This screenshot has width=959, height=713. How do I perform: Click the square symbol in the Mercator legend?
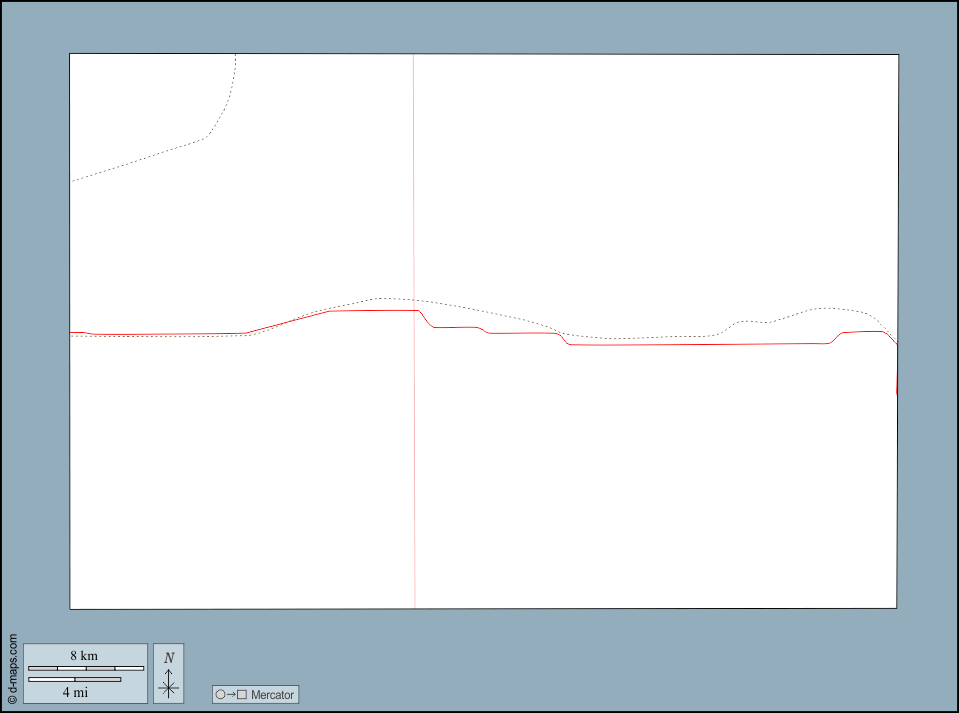(242, 694)
